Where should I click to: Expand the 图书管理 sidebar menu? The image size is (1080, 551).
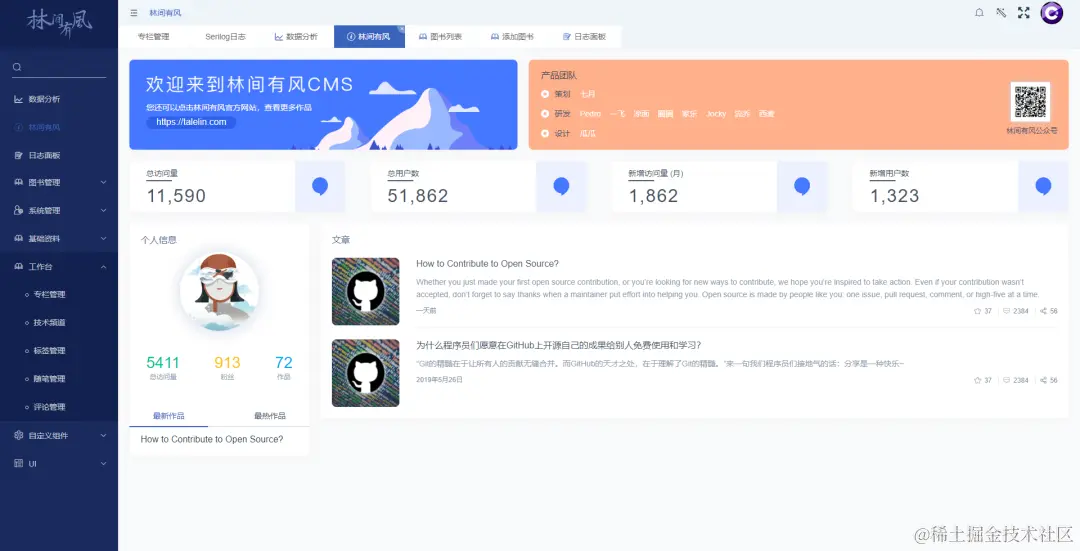click(59, 183)
